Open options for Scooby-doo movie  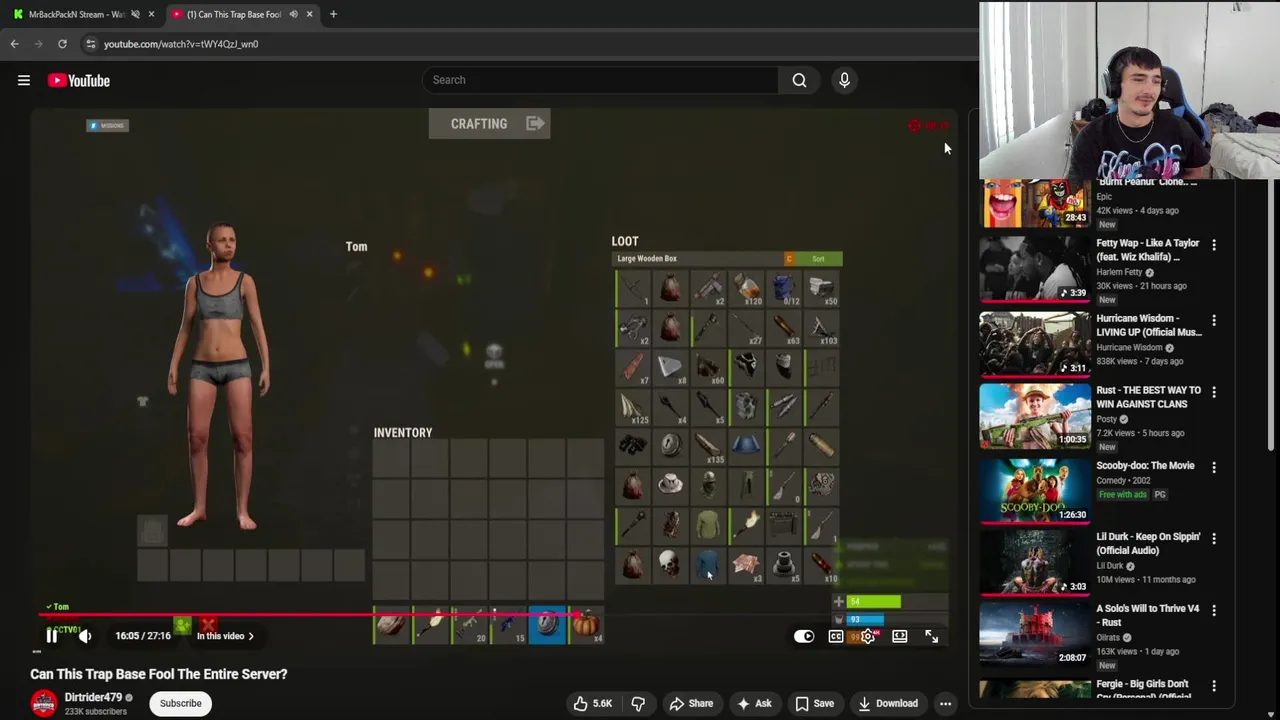coord(1214,467)
